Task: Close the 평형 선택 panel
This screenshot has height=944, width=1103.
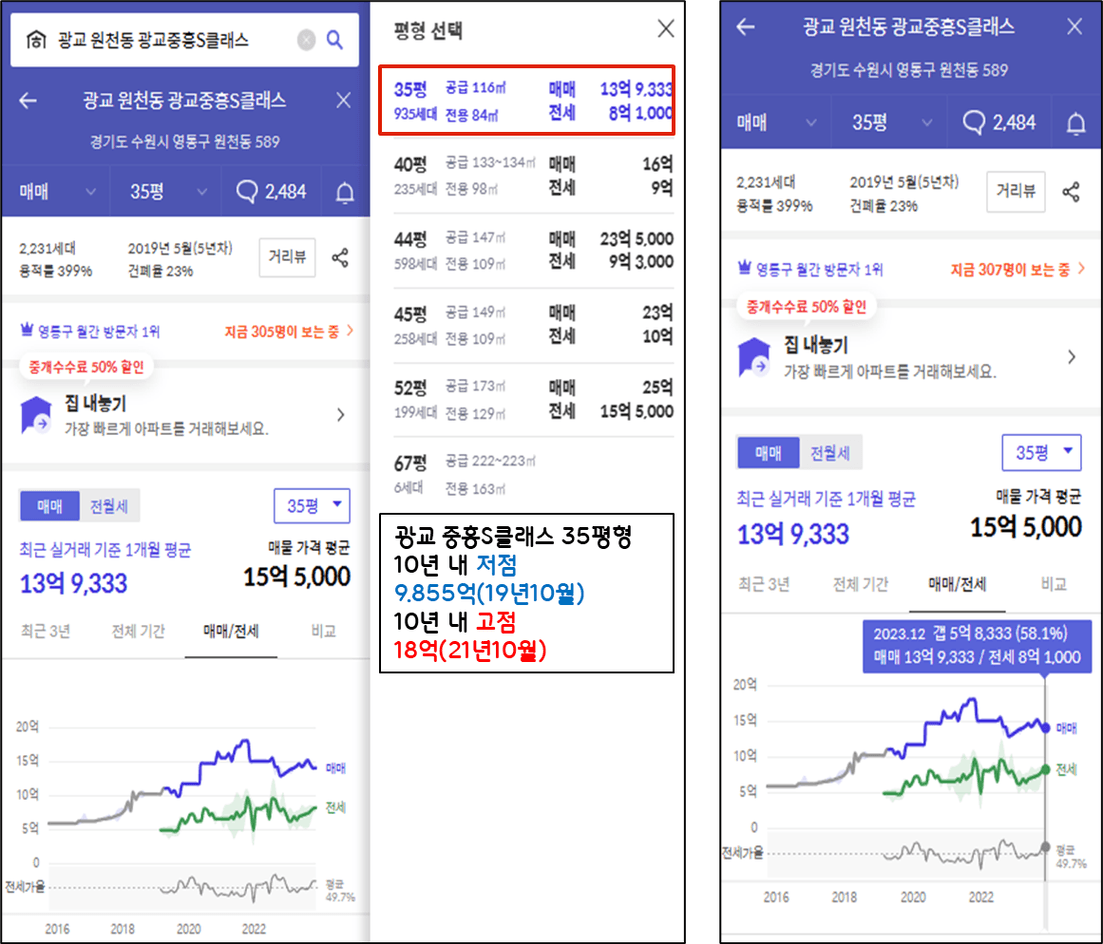Action: [665, 29]
